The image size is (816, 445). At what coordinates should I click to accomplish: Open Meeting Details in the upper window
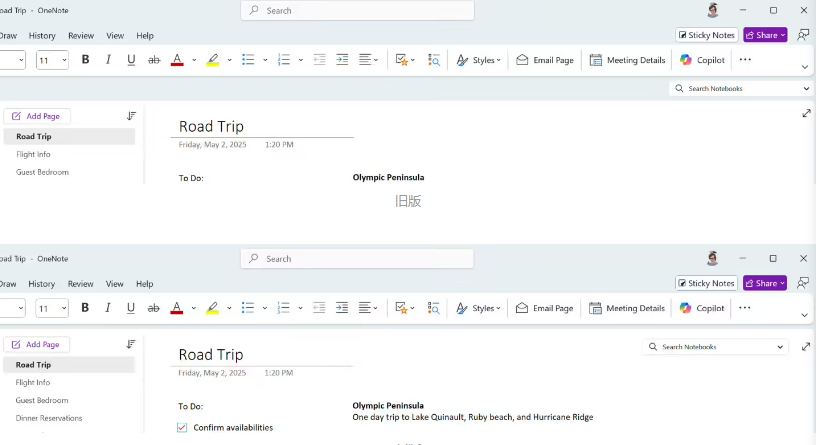pyautogui.click(x=627, y=60)
